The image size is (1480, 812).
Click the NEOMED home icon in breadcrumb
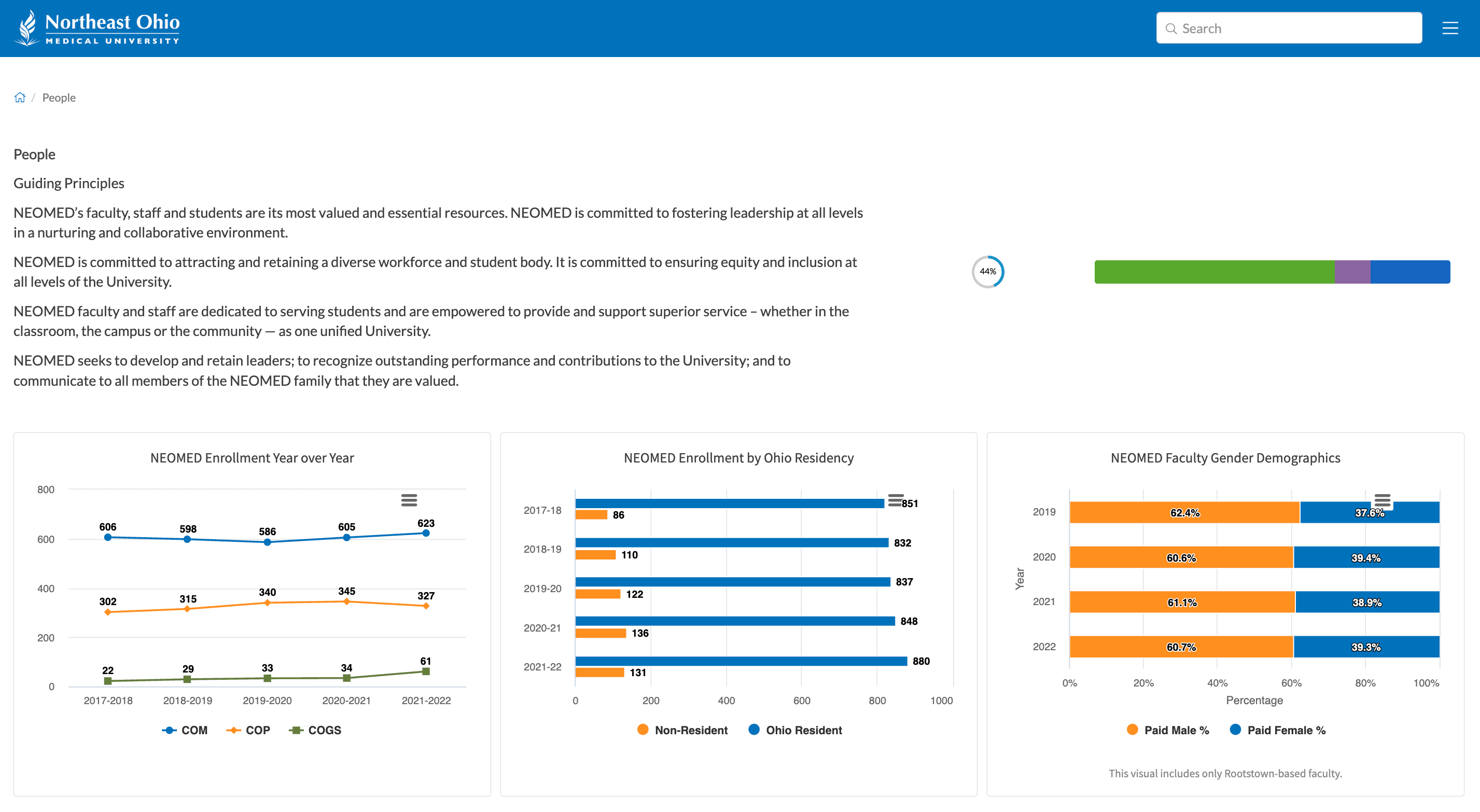[x=20, y=97]
